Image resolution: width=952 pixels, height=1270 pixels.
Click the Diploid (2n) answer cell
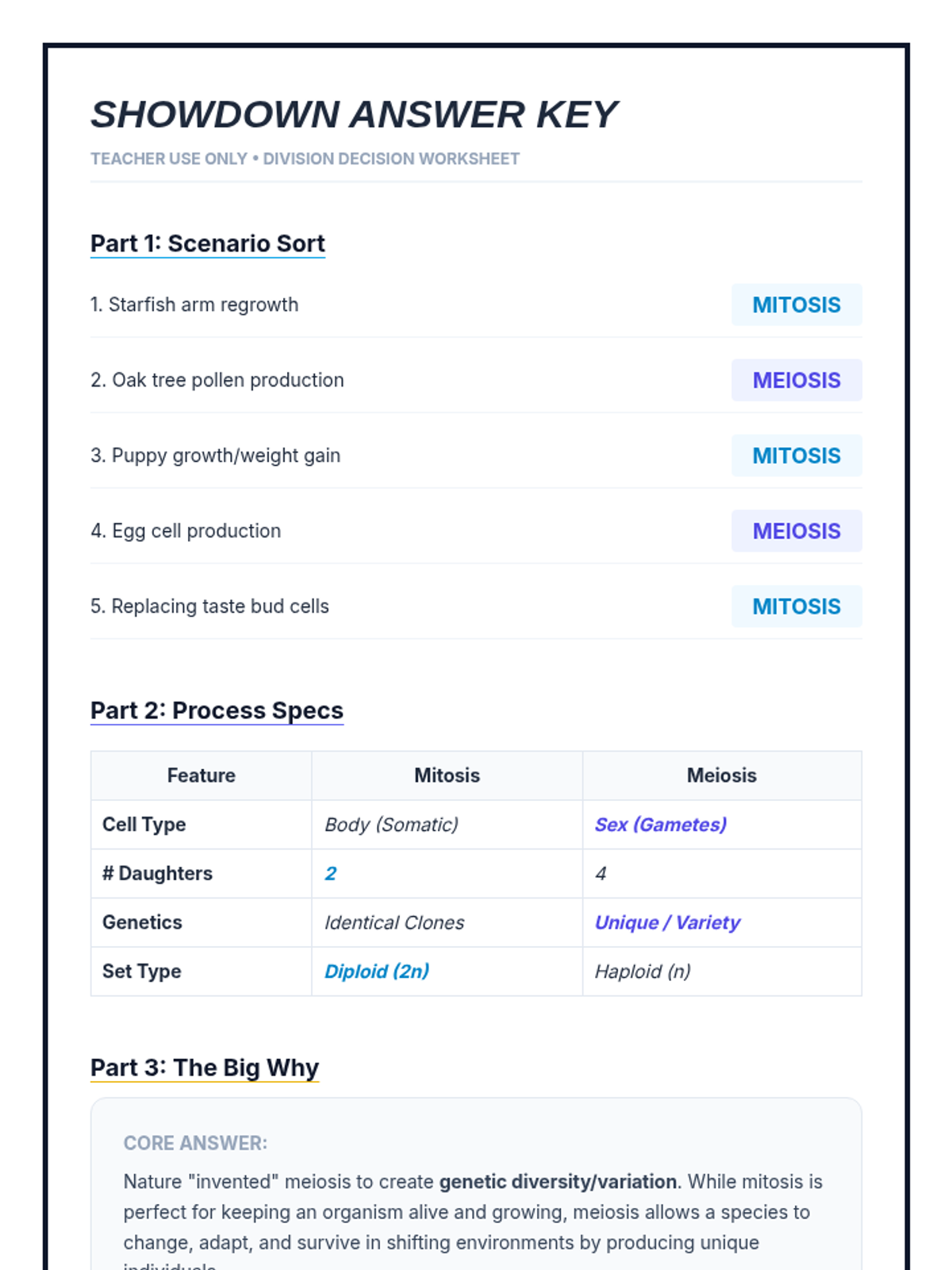447,972
